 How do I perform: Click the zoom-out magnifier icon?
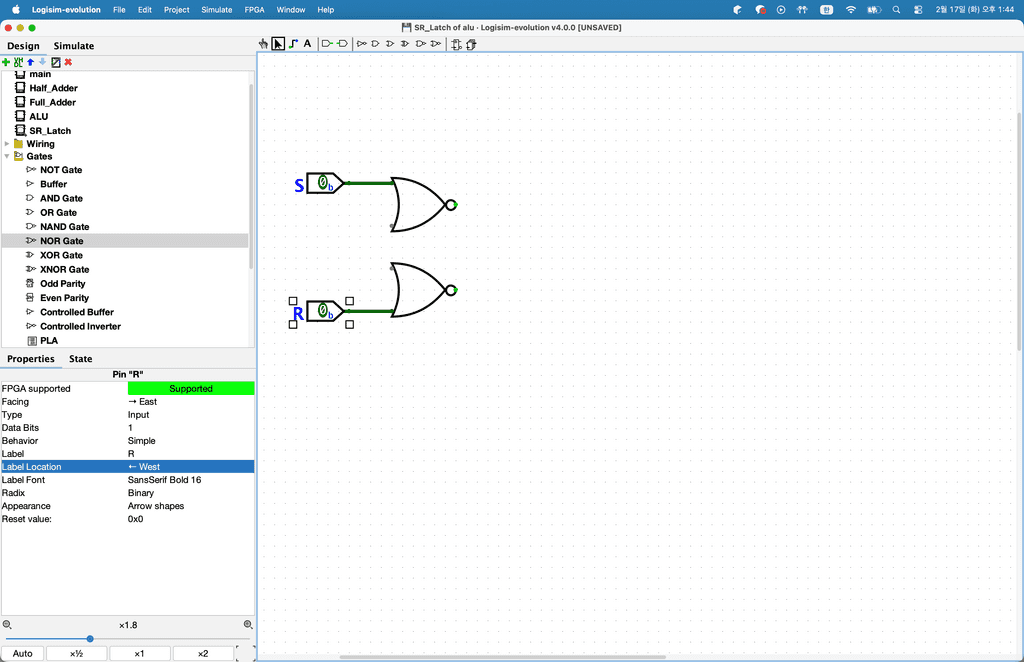point(7,625)
